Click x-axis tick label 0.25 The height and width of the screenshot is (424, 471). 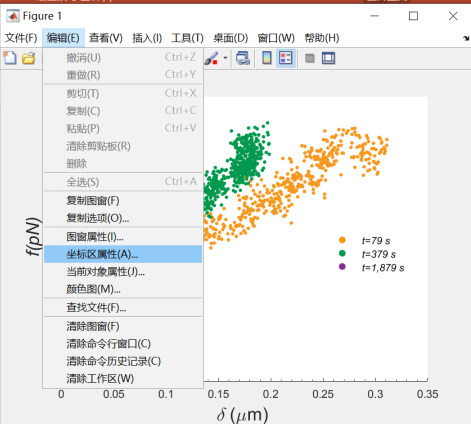pyautogui.click(x=323, y=394)
